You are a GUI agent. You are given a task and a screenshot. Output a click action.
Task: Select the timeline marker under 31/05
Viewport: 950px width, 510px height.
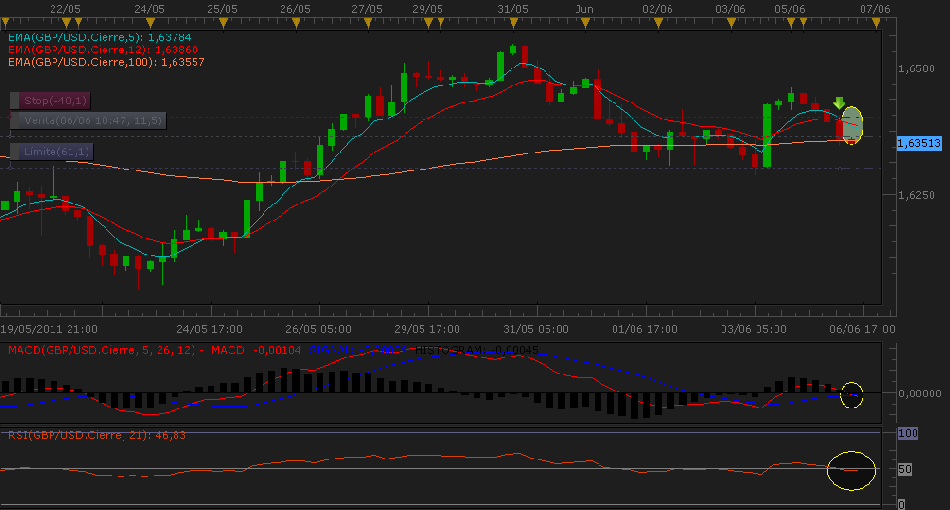coord(512,22)
